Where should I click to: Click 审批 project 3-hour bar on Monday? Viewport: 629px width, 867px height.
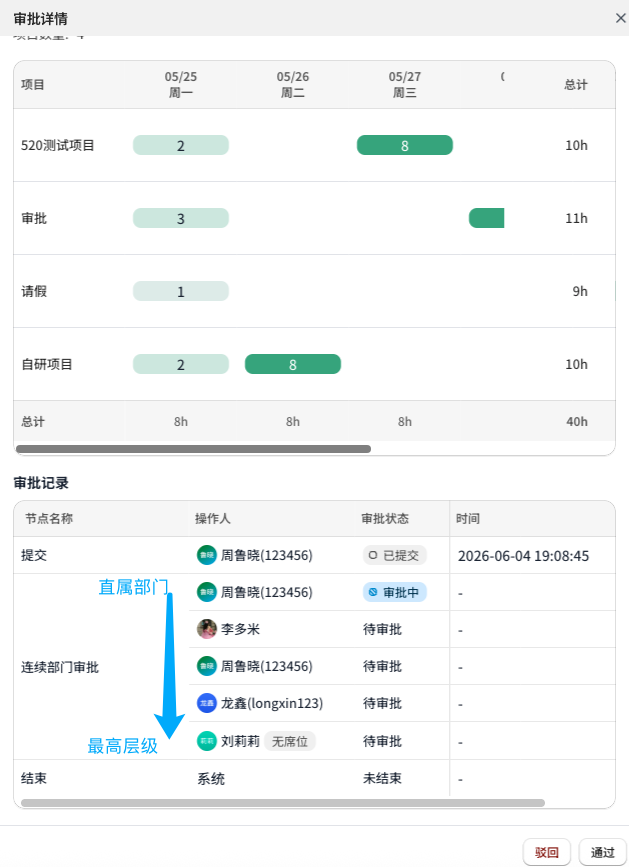(181, 218)
